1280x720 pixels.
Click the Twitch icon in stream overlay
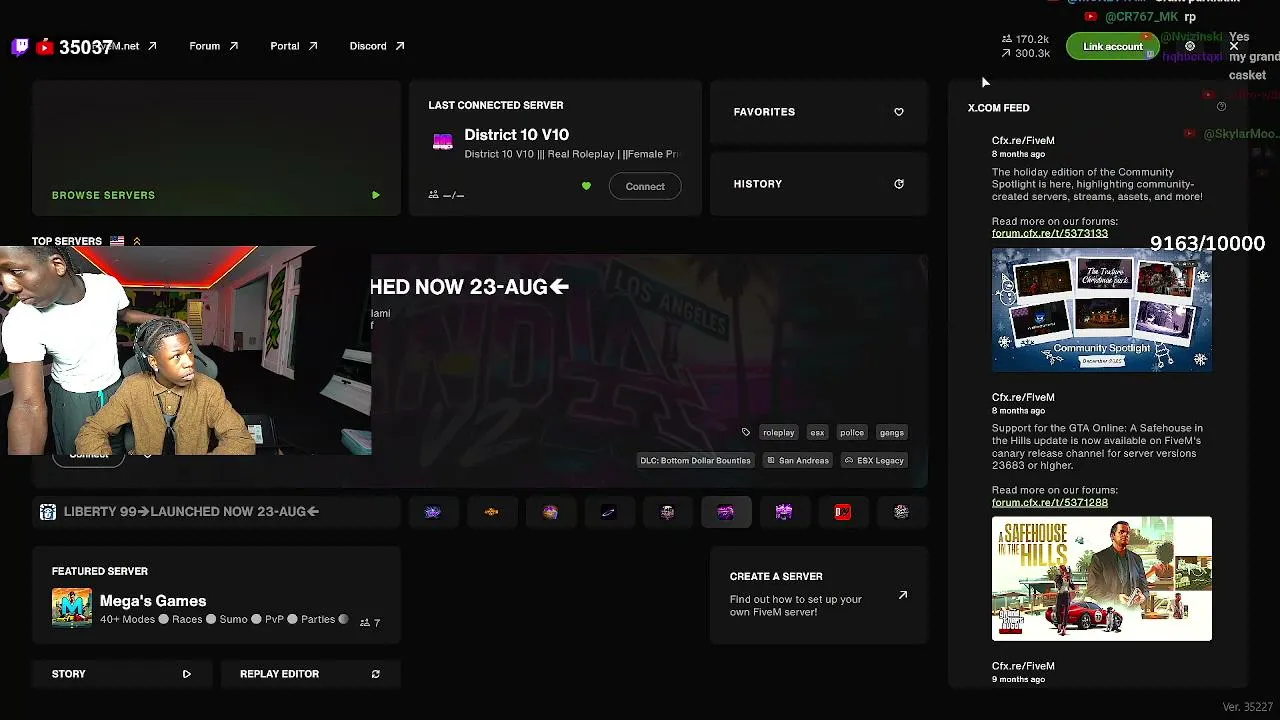20,47
